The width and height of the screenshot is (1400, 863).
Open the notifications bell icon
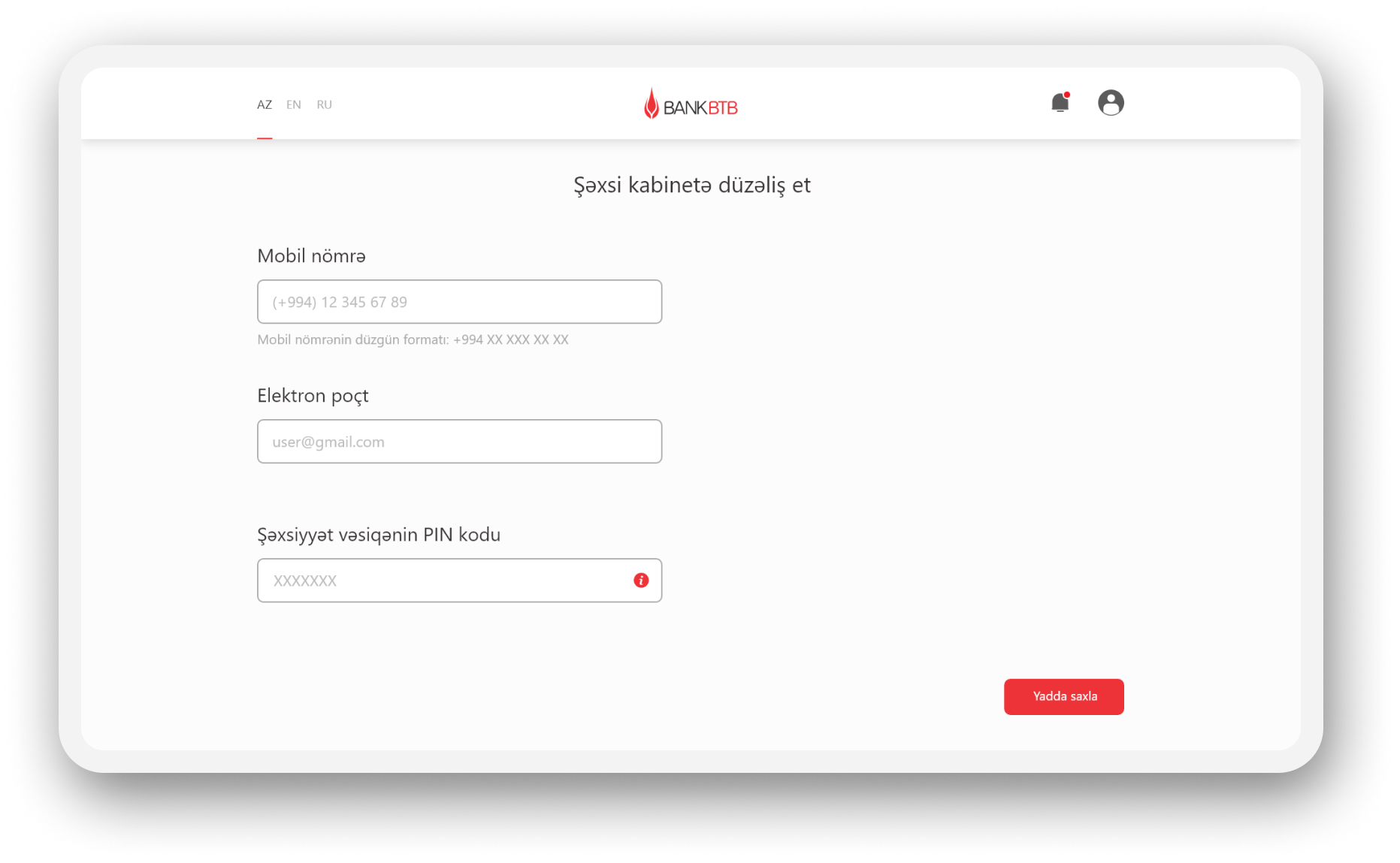[1060, 102]
